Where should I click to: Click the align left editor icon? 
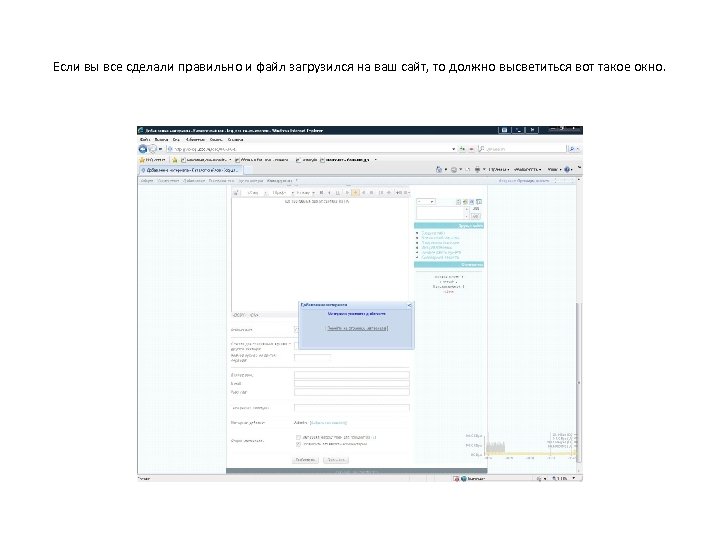pos(348,192)
